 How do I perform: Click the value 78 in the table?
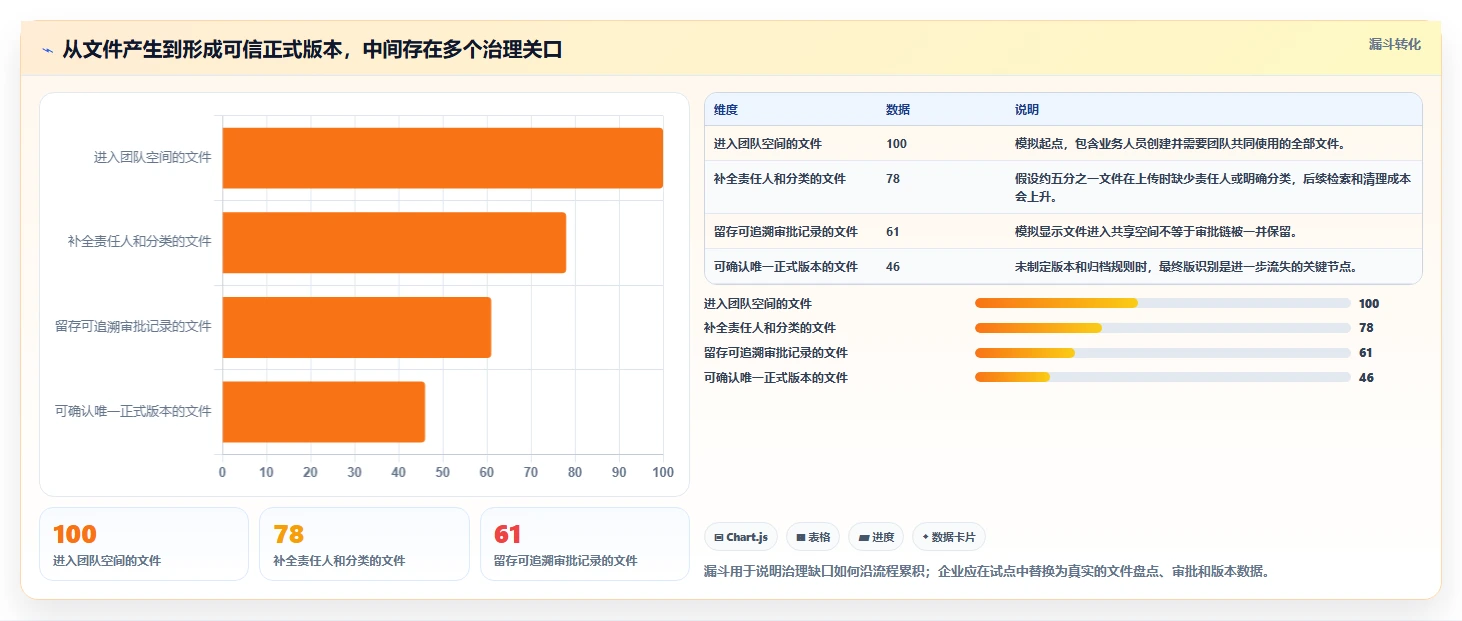[x=893, y=179]
